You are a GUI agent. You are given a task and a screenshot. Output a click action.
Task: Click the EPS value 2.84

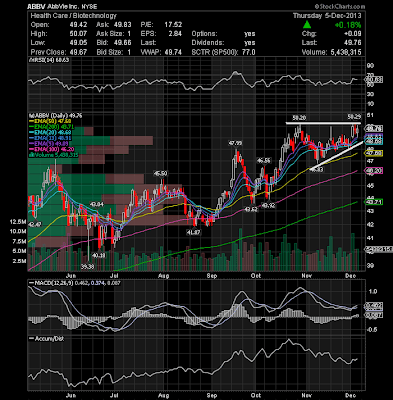click(x=175, y=34)
